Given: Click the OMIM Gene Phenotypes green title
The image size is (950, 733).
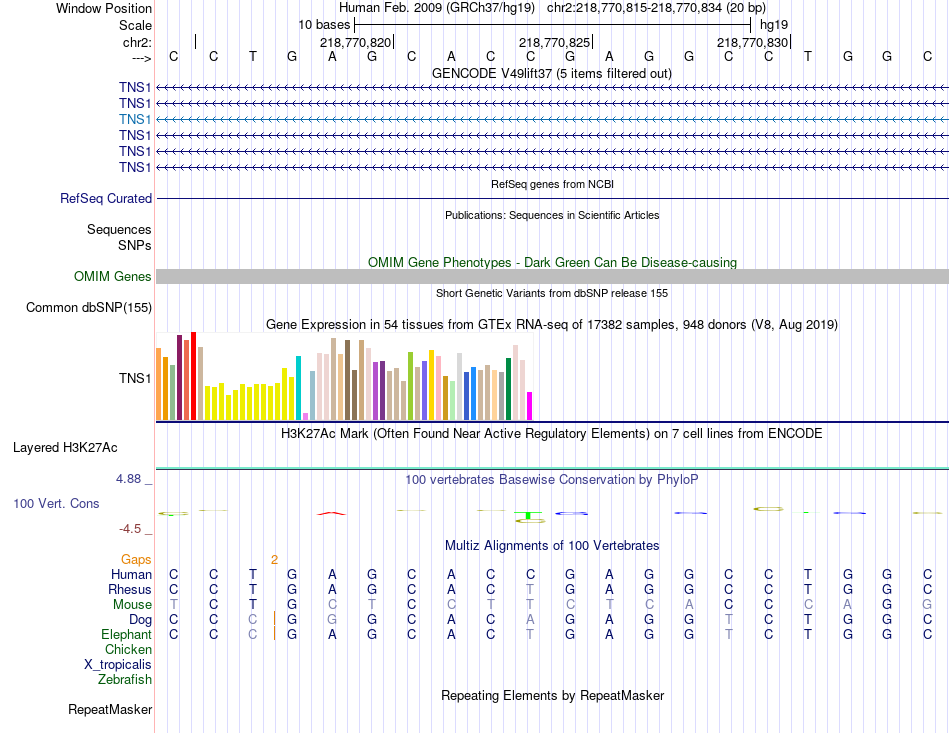Looking at the screenshot, I should (552, 262).
